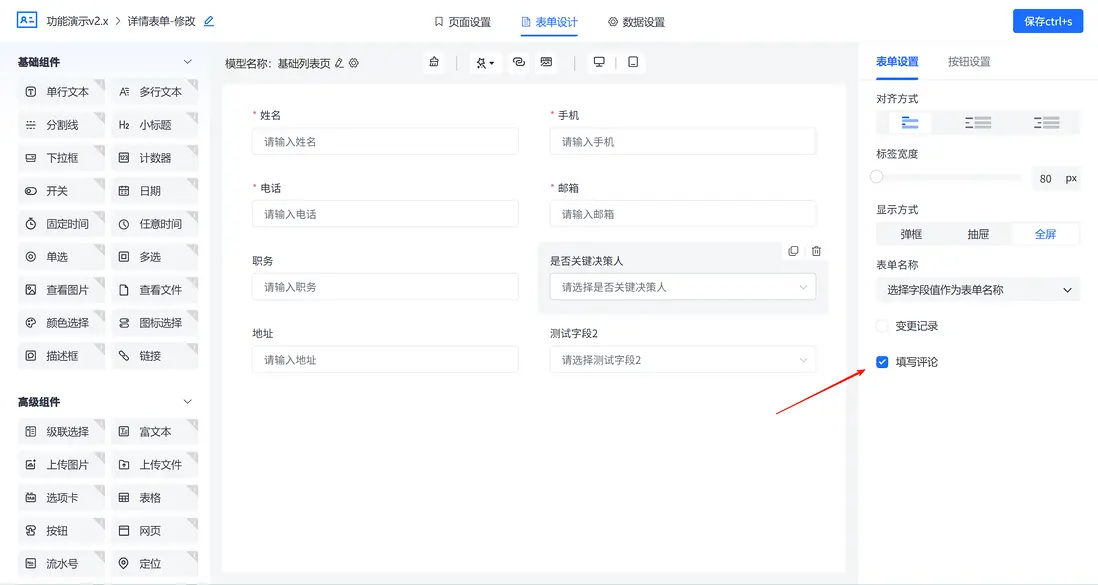Set alignment to right-aligned labels

point(1046,122)
